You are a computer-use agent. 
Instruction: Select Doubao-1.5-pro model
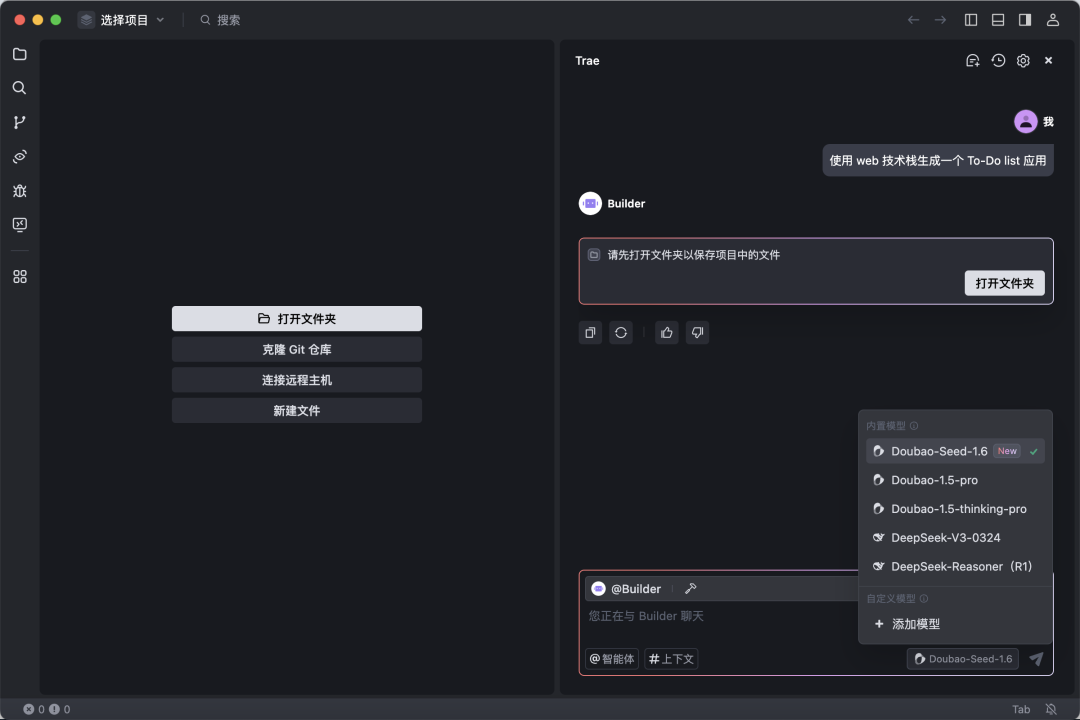coord(955,480)
